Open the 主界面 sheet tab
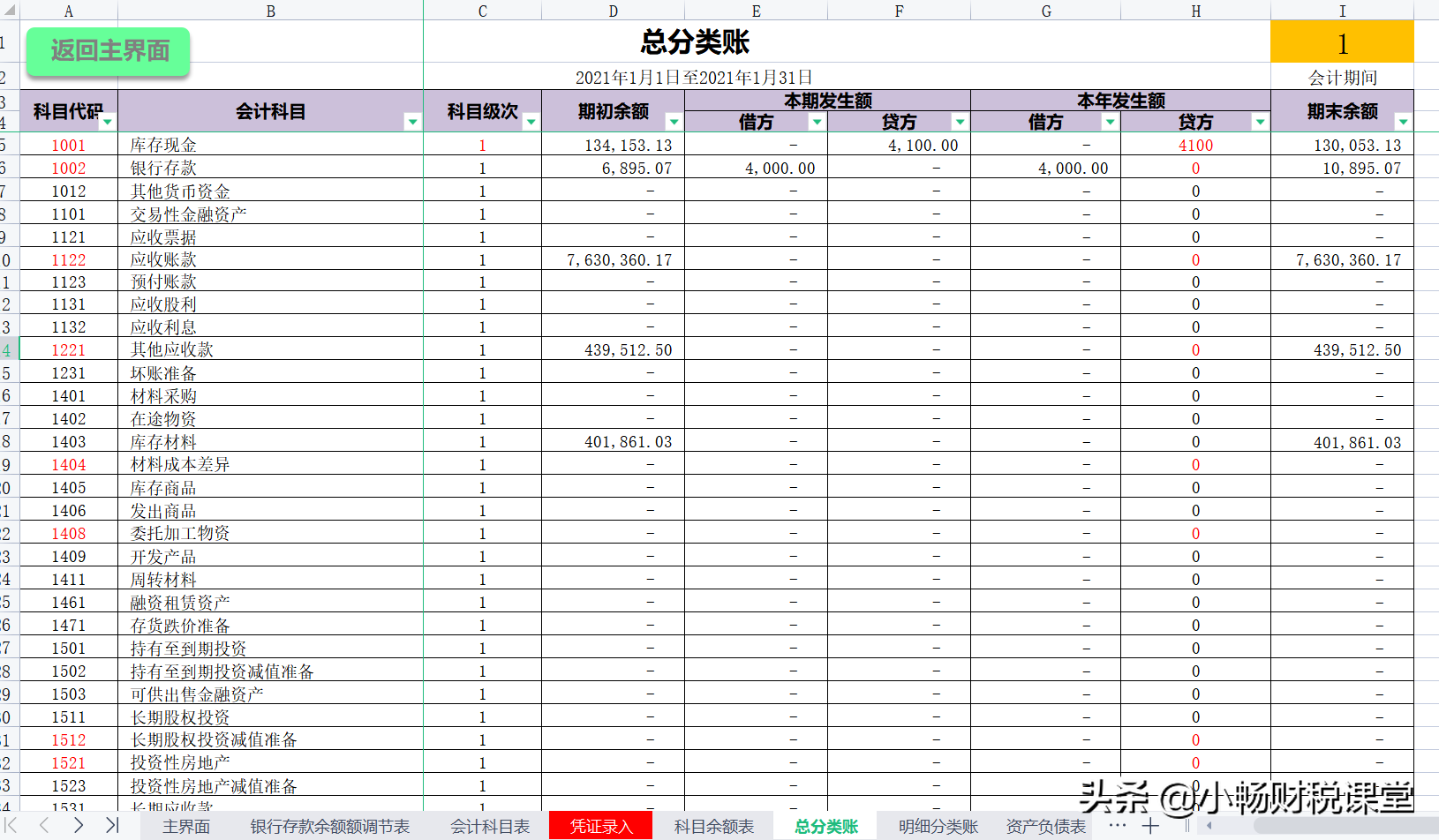 (x=185, y=826)
